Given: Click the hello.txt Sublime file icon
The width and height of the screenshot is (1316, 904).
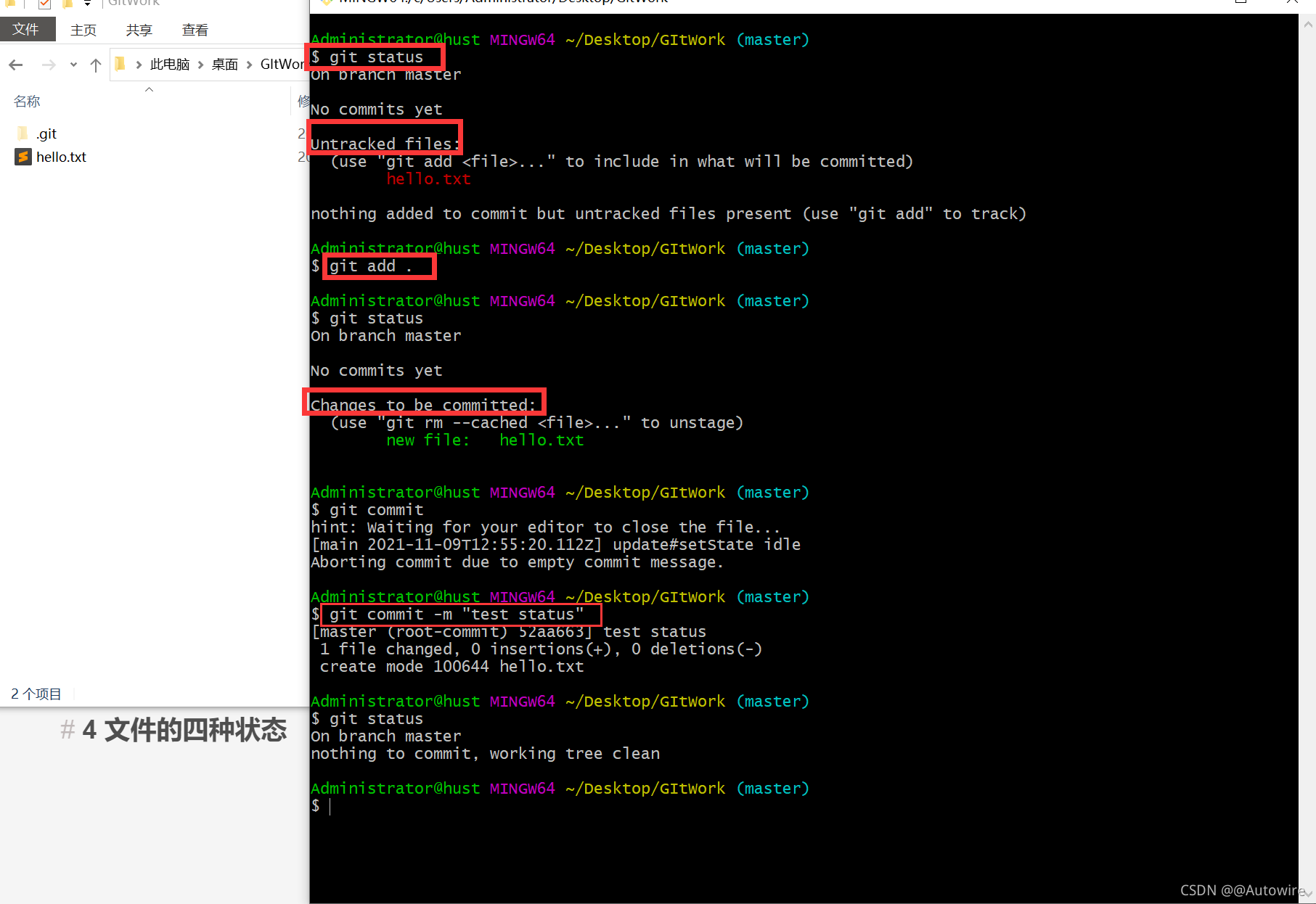Looking at the screenshot, I should pos(23,157).
